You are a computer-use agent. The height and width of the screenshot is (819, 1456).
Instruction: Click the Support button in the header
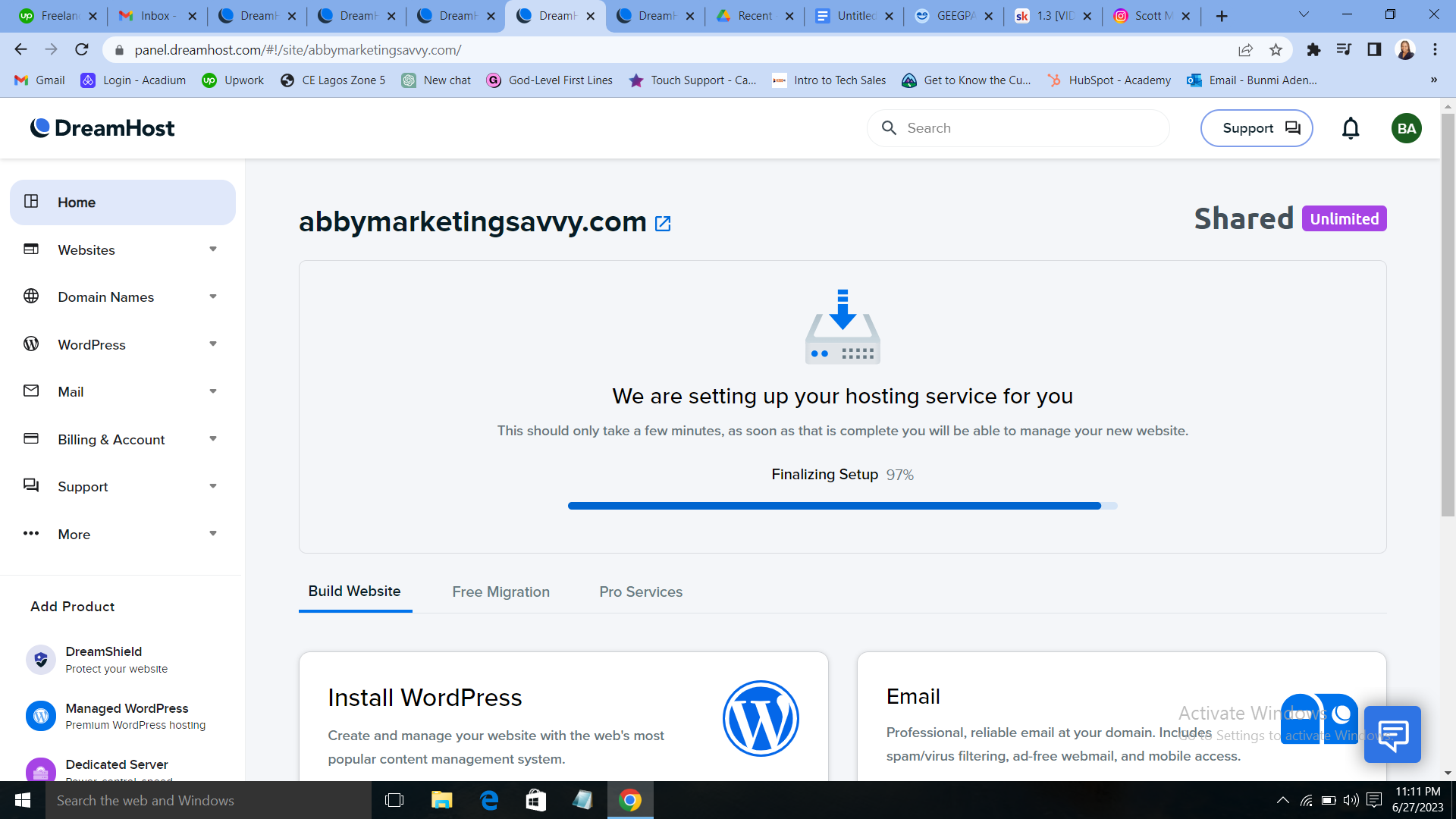1257,128
